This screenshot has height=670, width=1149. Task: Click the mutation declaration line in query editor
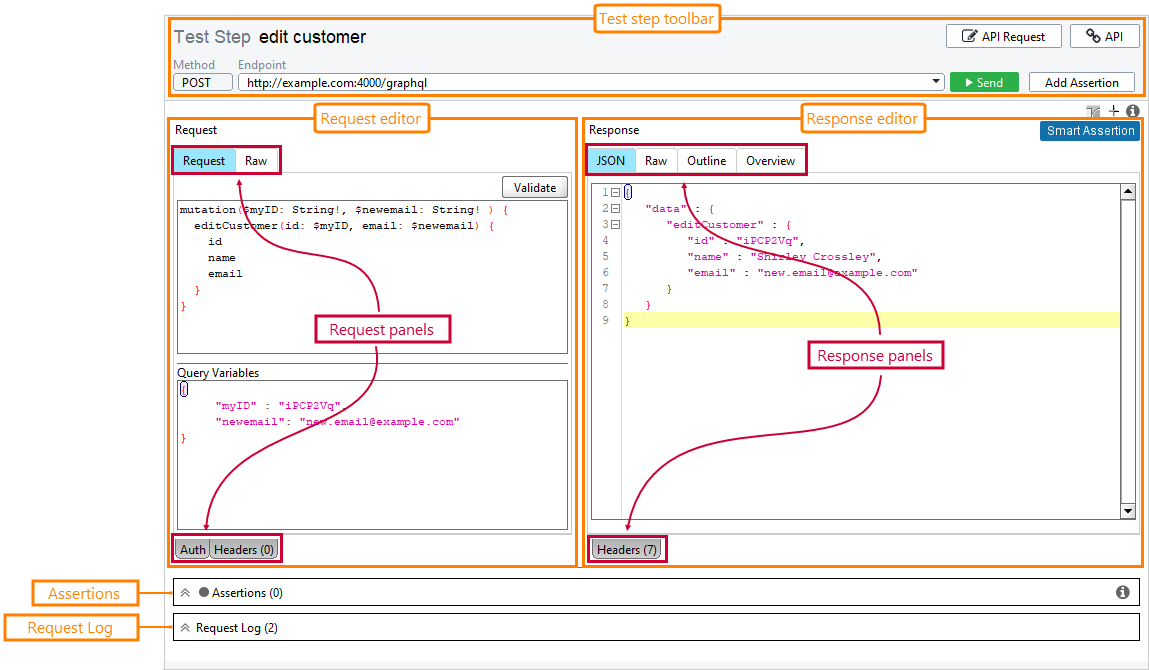coord(344,210)
